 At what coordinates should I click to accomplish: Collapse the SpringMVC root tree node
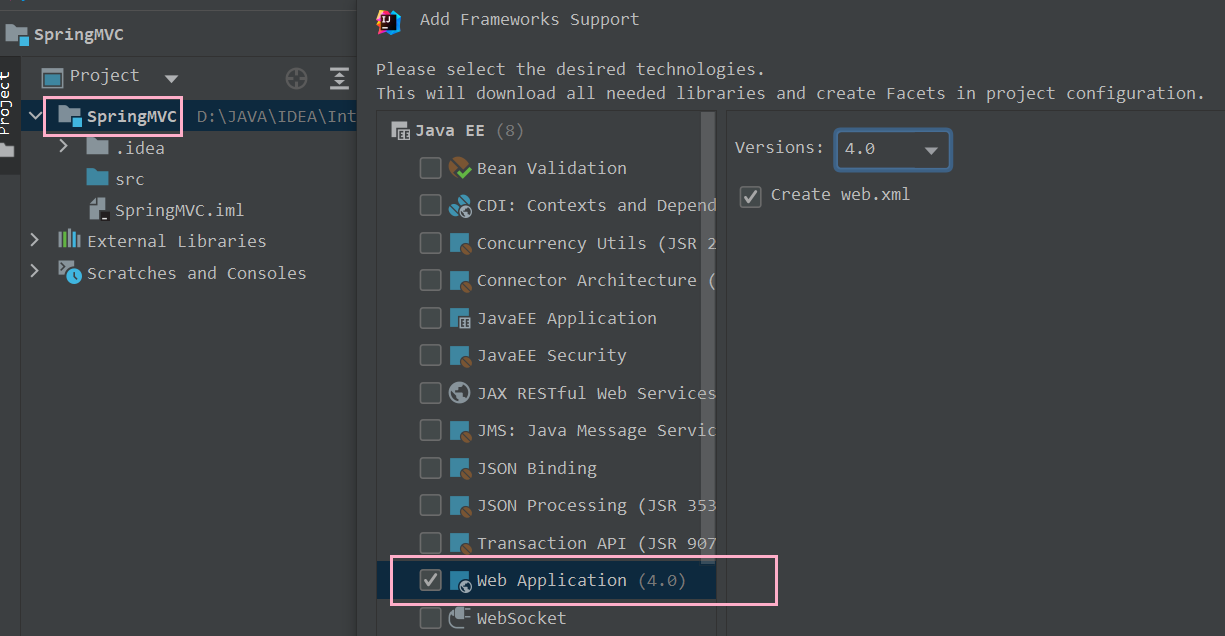(36, 116)
